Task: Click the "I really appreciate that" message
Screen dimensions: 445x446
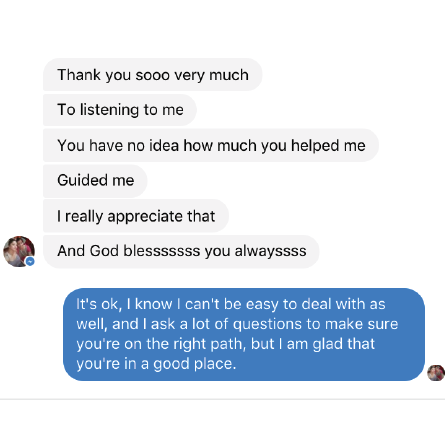Action: (136, 216)
